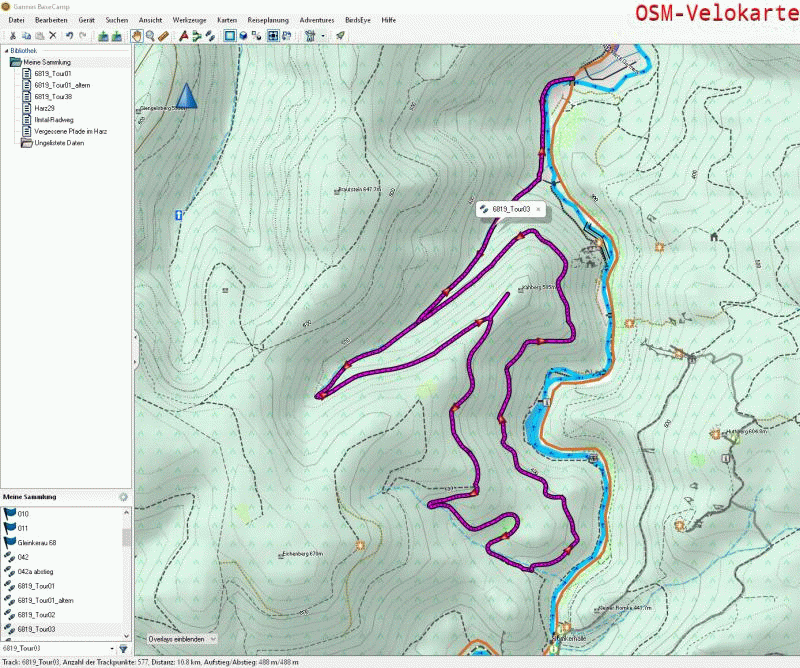Select the Measure ruler tool

(163, 36)
